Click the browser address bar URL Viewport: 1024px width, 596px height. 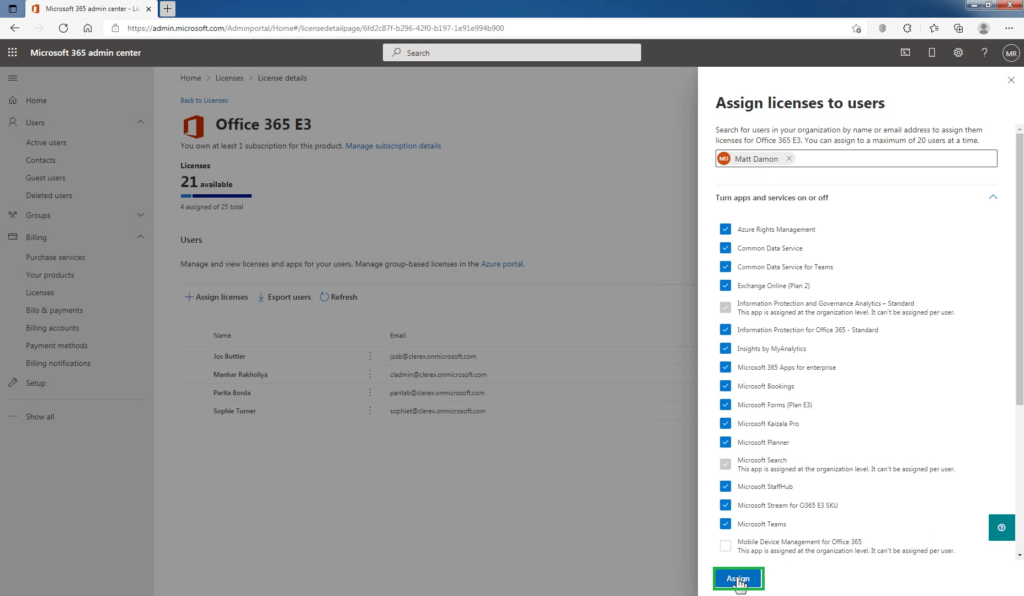[315, 28]
